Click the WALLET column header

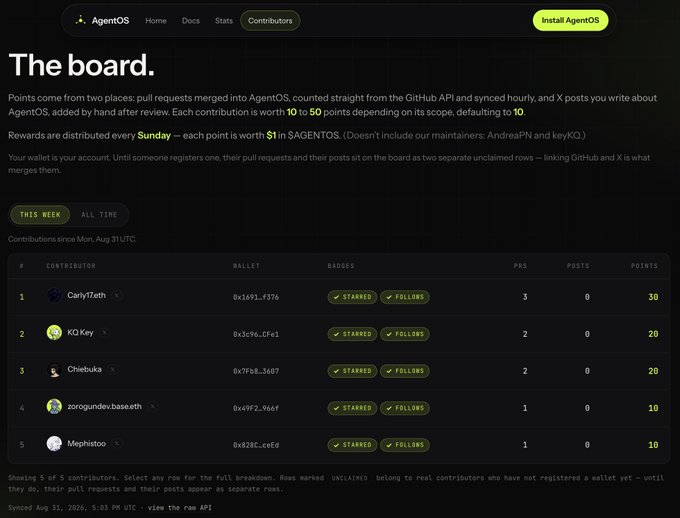(246, 266)
